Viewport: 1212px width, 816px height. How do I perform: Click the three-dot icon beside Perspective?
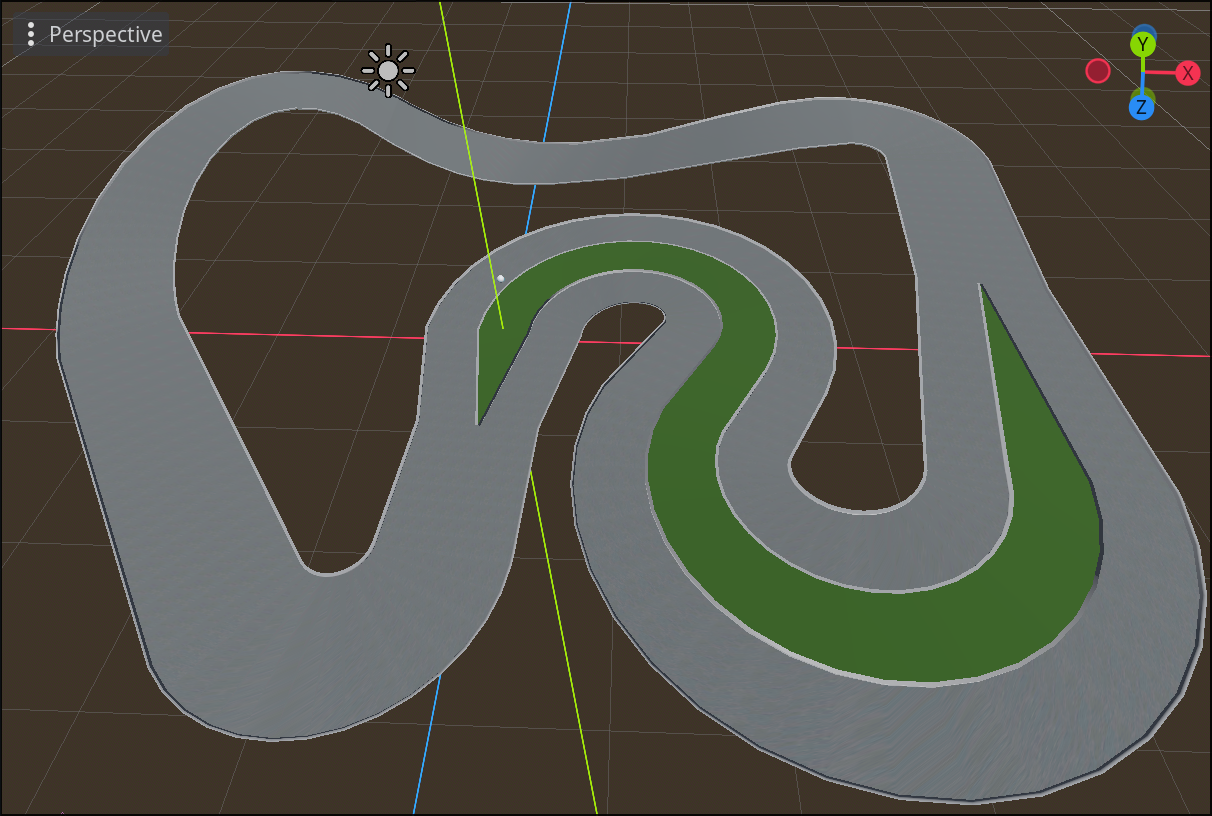(x=31, y=34)
